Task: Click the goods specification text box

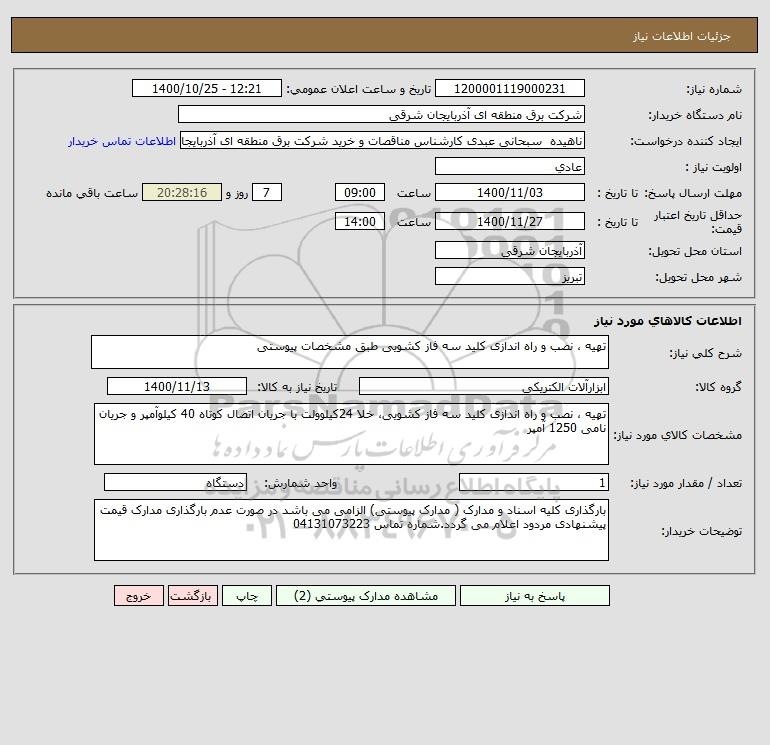Action: 351,434
